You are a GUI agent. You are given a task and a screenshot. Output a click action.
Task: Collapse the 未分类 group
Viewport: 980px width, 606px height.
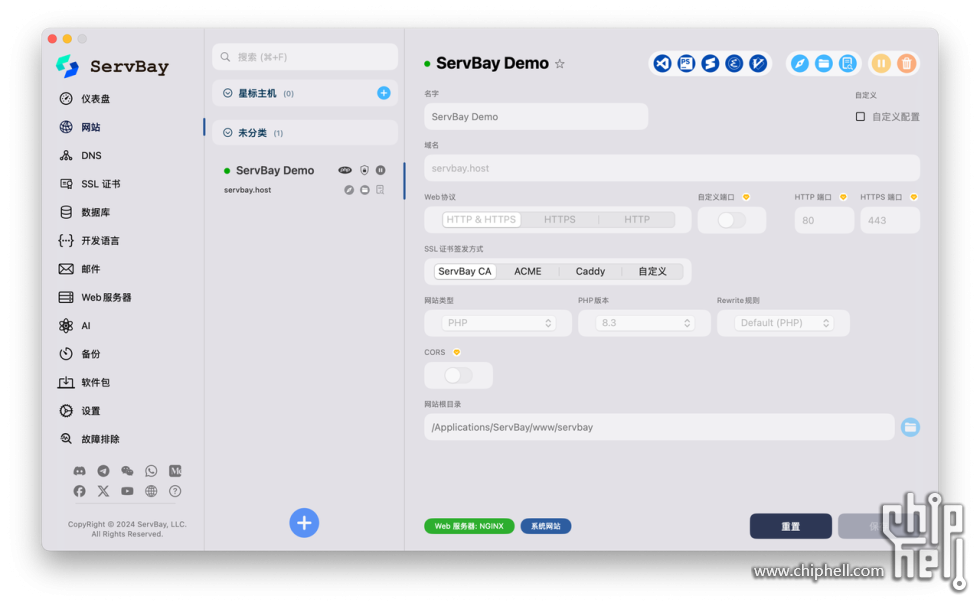pos(228,132)
